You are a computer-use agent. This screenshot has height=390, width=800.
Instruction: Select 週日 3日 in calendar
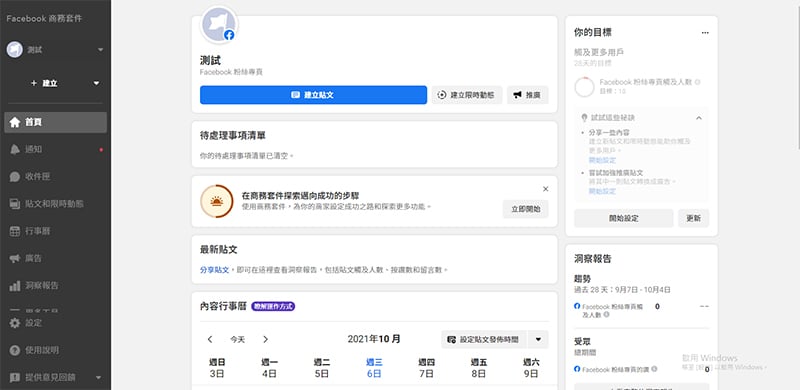217,368
